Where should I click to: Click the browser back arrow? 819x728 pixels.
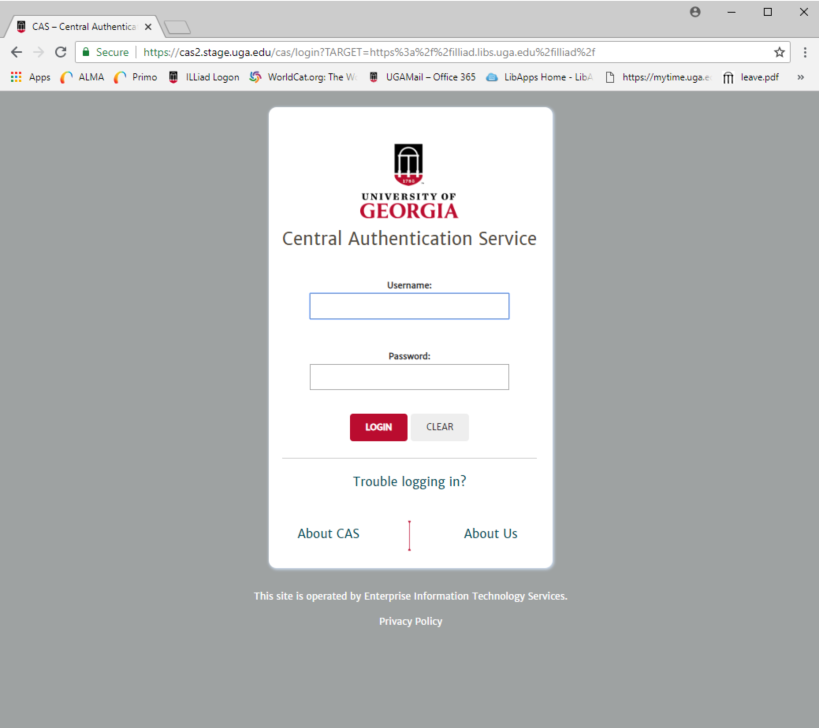(x=16, y=52)
